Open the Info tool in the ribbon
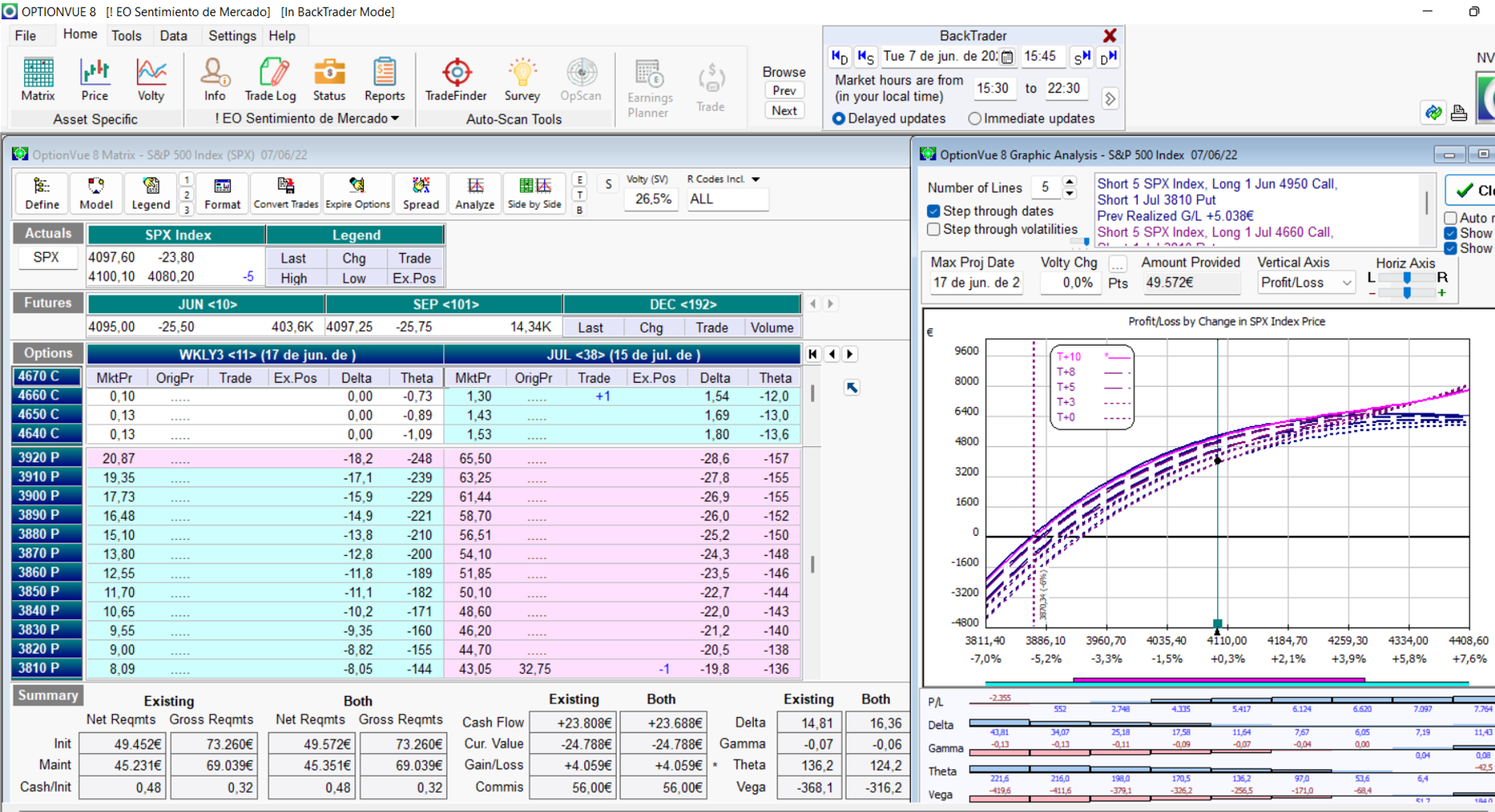This screenshot has height=812, width=1495. click(215, 80)
